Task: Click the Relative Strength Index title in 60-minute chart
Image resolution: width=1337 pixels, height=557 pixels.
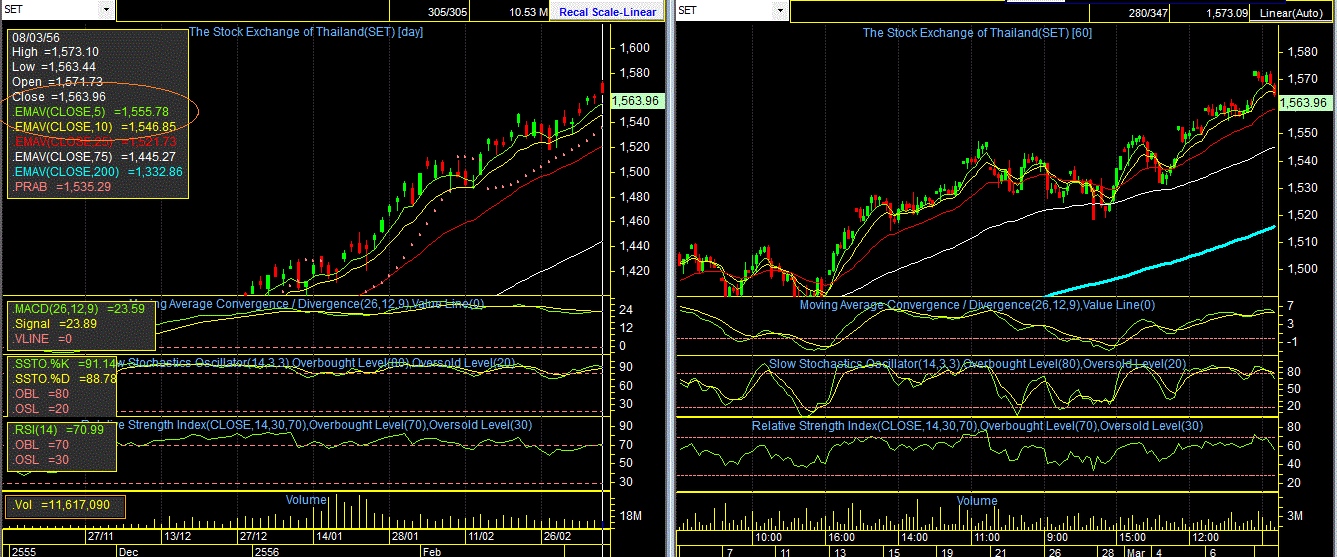Action: (x=977, y=426)
